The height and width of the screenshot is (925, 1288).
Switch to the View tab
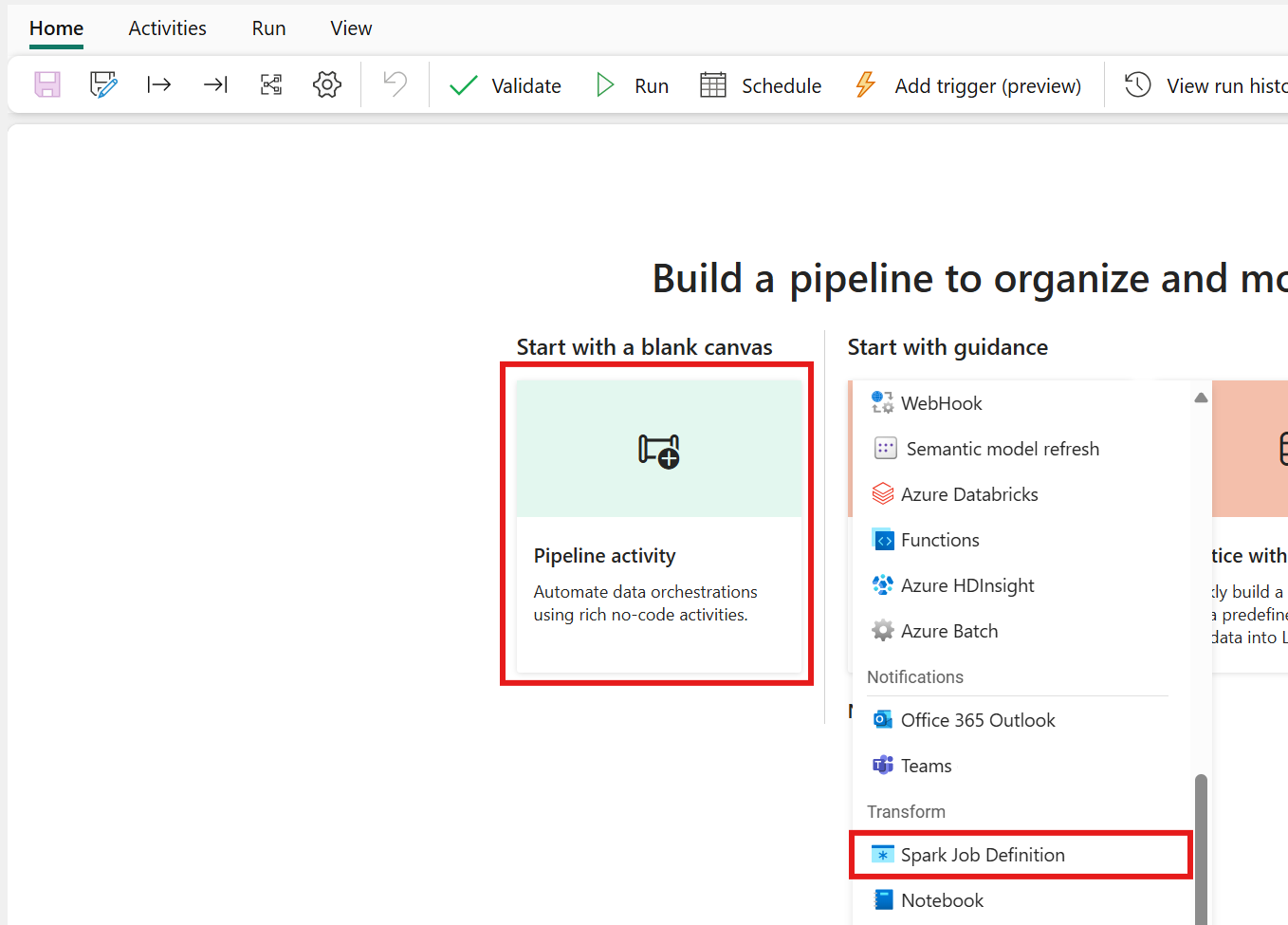(351, 28)
